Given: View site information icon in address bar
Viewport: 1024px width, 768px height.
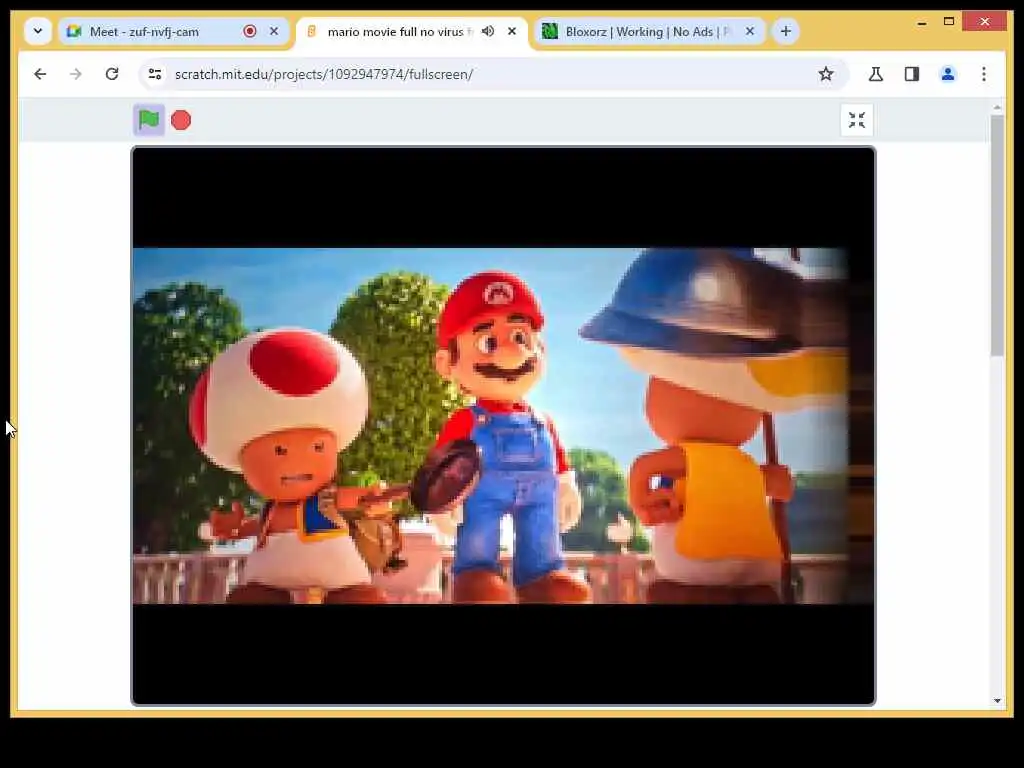Looking at the screenshot, I should pyautogui.click(x=155, y=74).
